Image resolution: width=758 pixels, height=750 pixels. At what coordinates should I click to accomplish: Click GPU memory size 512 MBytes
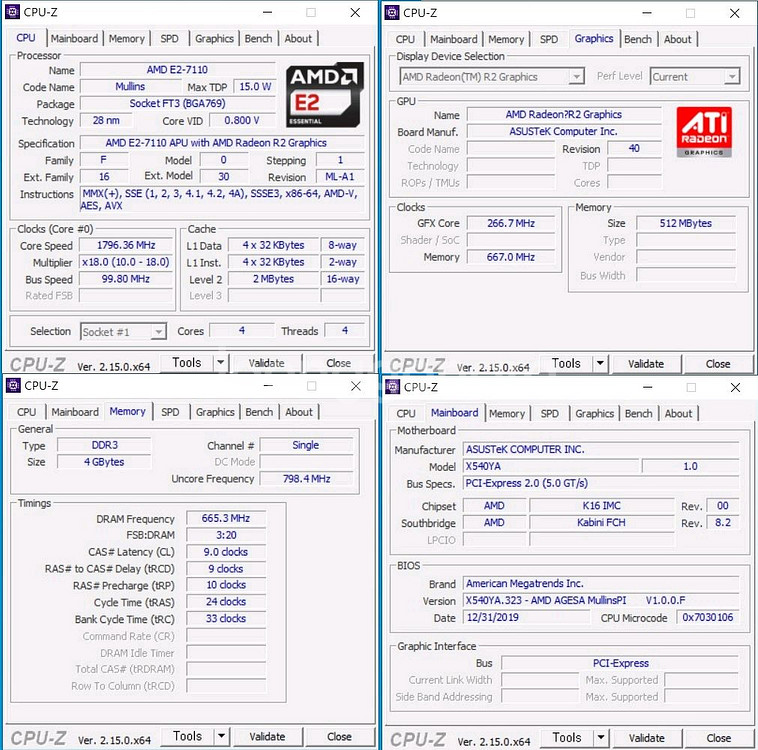[685, 223]
